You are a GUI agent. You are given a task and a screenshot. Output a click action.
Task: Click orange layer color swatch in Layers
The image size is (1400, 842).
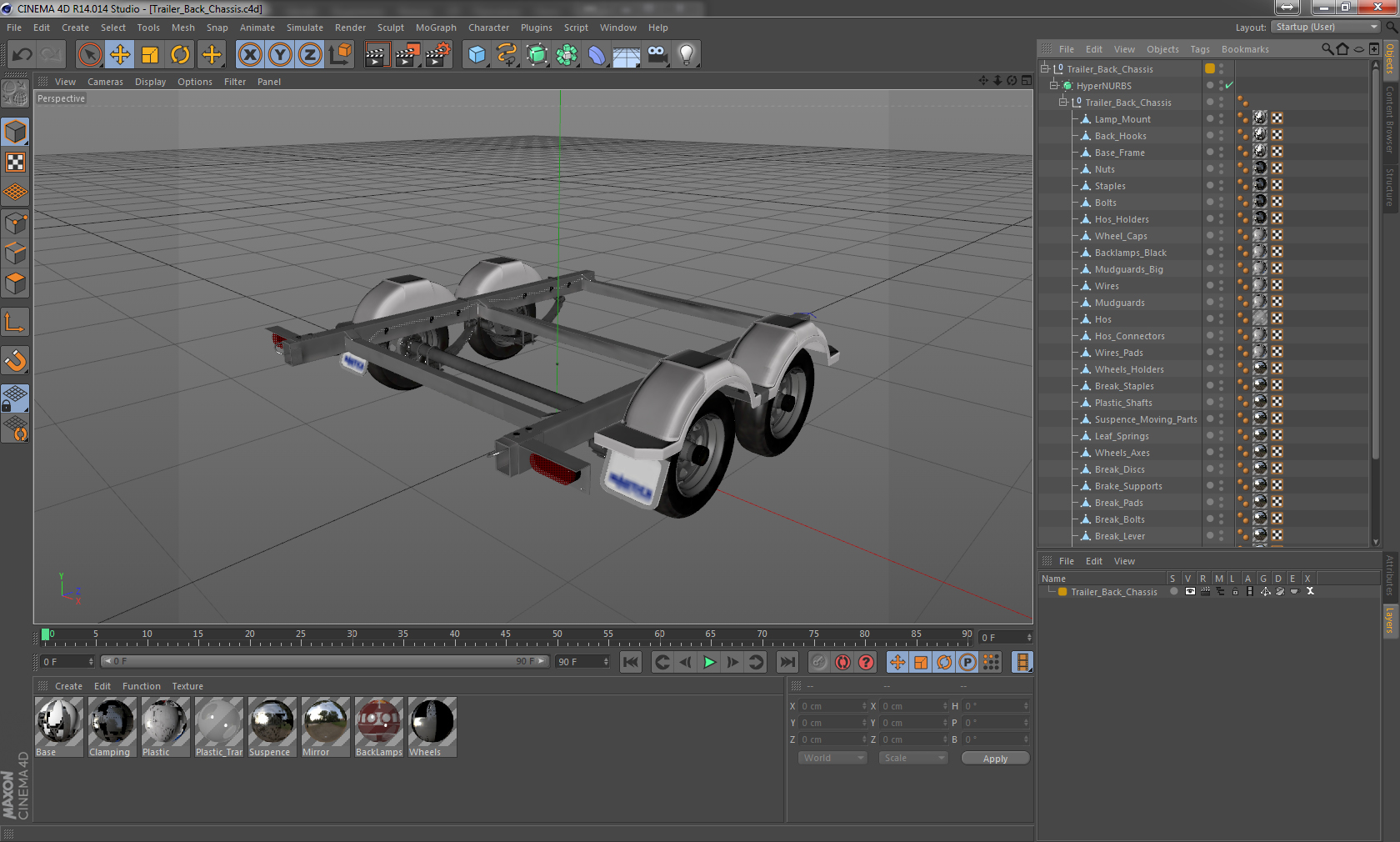click(1062, 592)
